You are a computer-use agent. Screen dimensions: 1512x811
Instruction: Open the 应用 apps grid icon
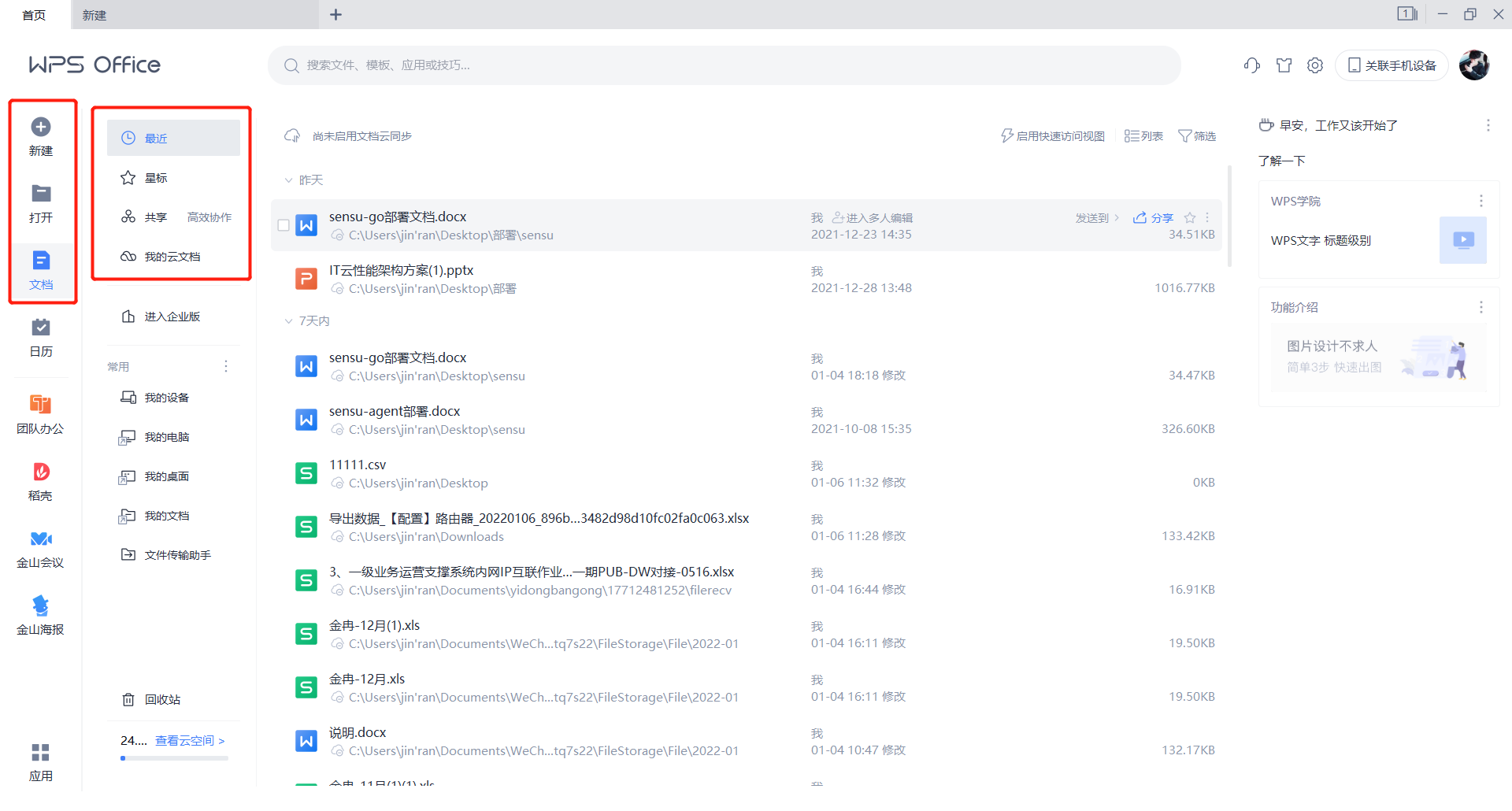click(x=41, y=761)
